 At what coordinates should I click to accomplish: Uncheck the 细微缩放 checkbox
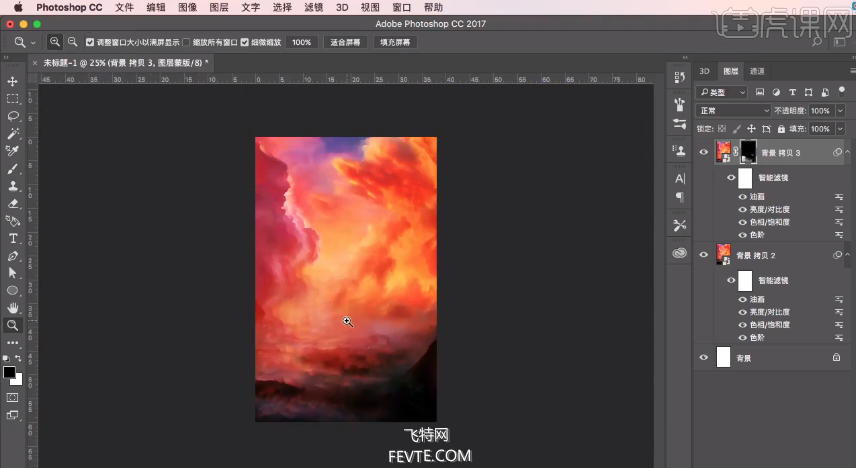245,42
